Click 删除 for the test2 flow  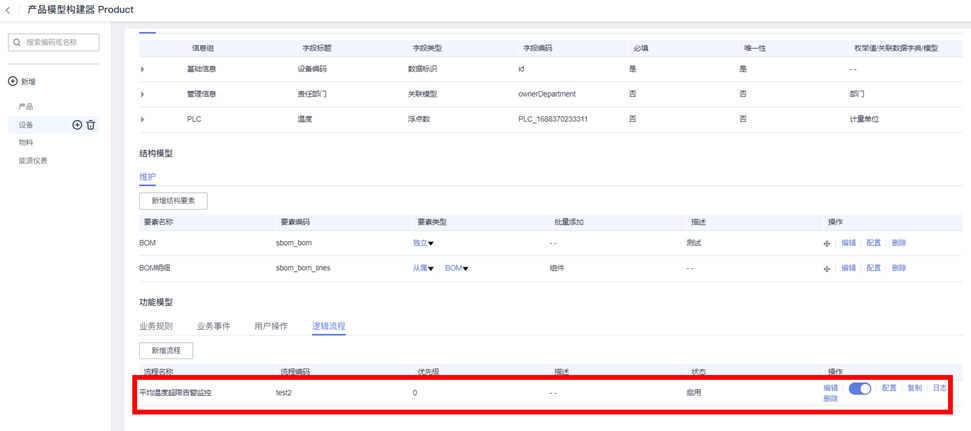830,399
